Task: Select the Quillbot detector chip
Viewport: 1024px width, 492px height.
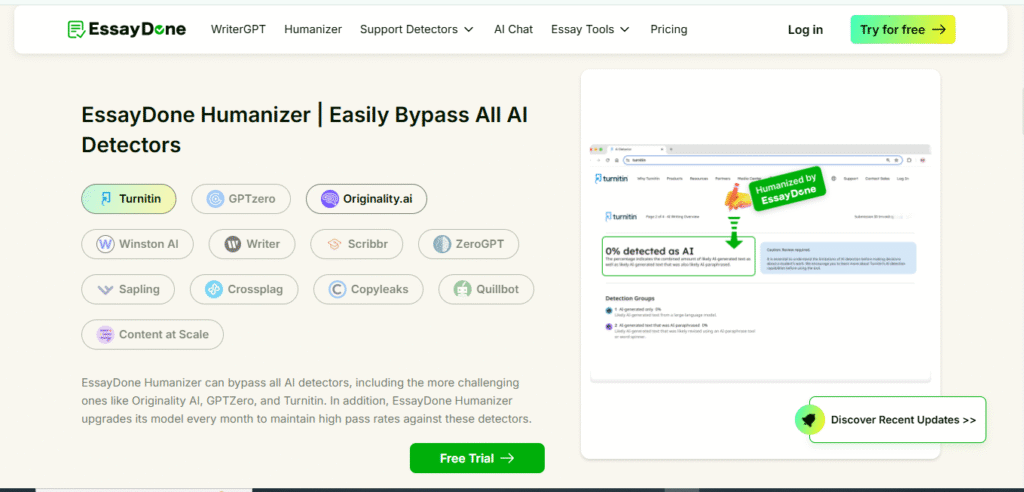Action: [487, 289]
